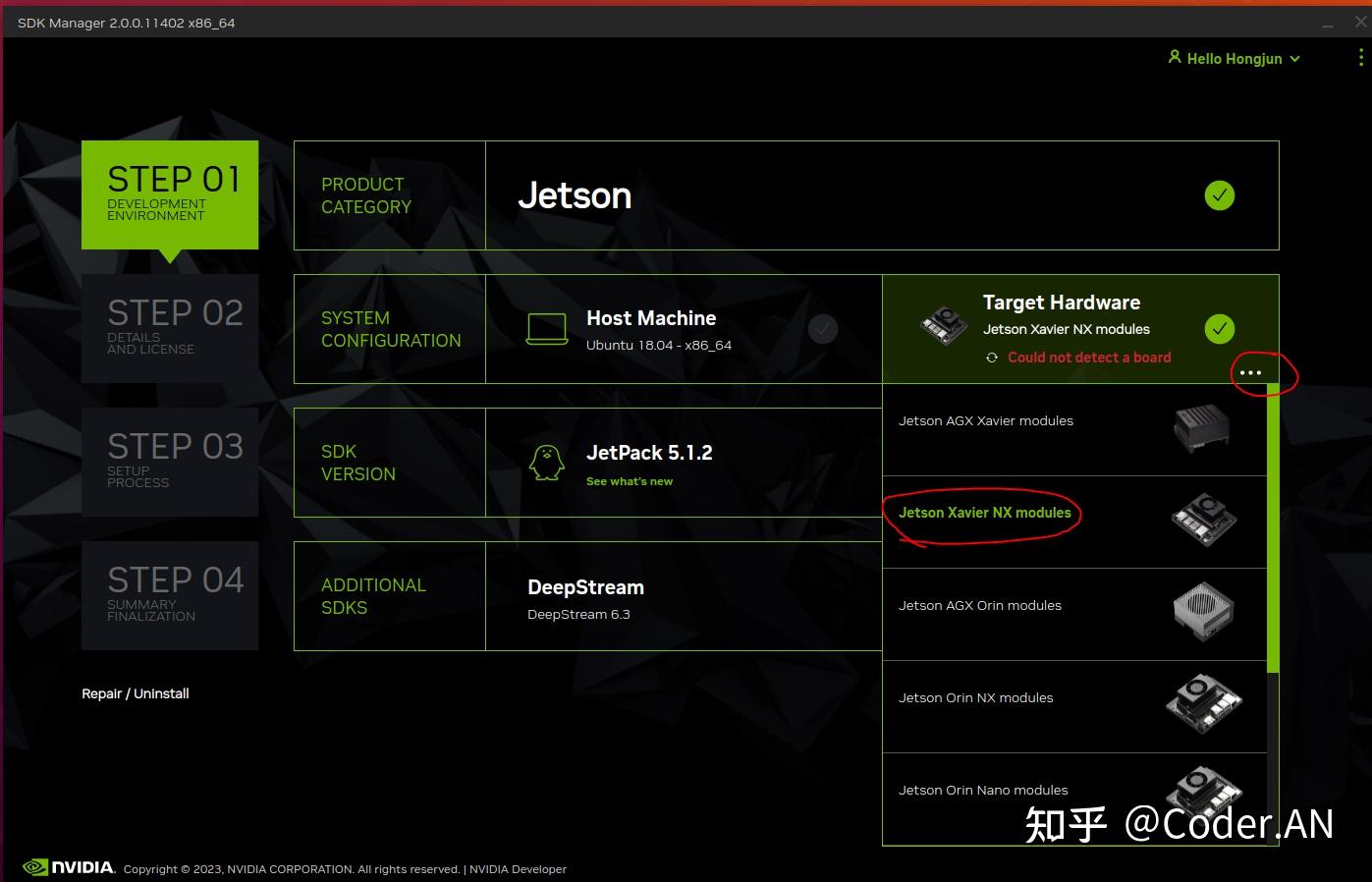Image resolution: width=1372 pixels, height=882 pixels.
Task: Open the 'See what's new' link
Action: click(x=630, y=481)
